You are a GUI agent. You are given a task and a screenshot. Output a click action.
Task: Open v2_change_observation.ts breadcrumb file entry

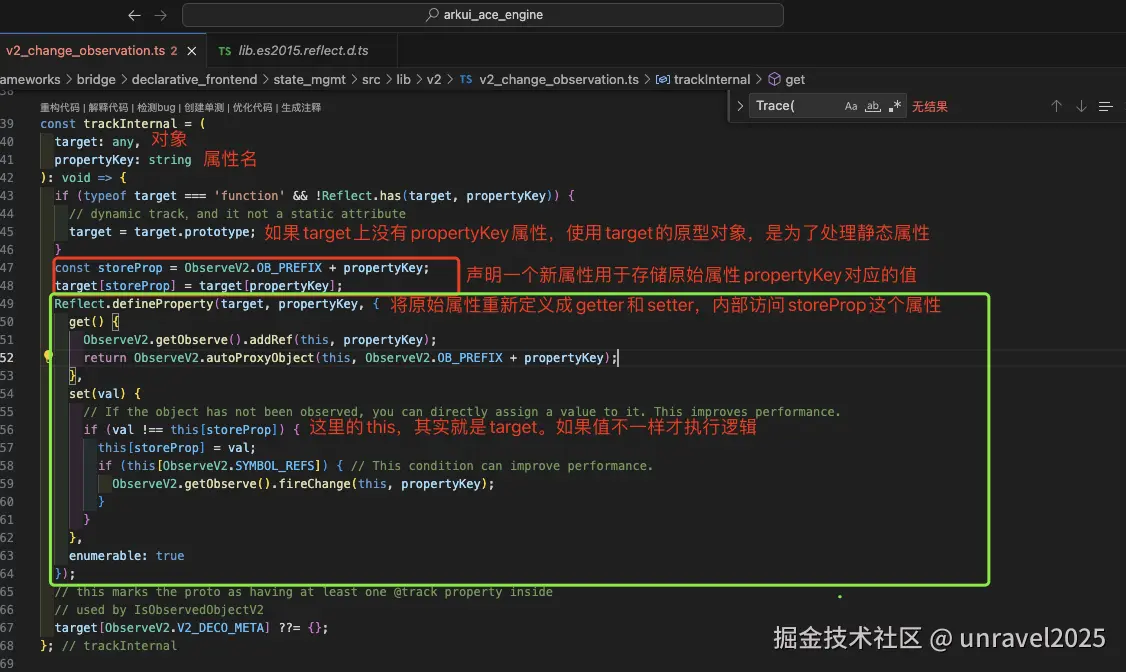pyautogui.click(x=559, y=80)
